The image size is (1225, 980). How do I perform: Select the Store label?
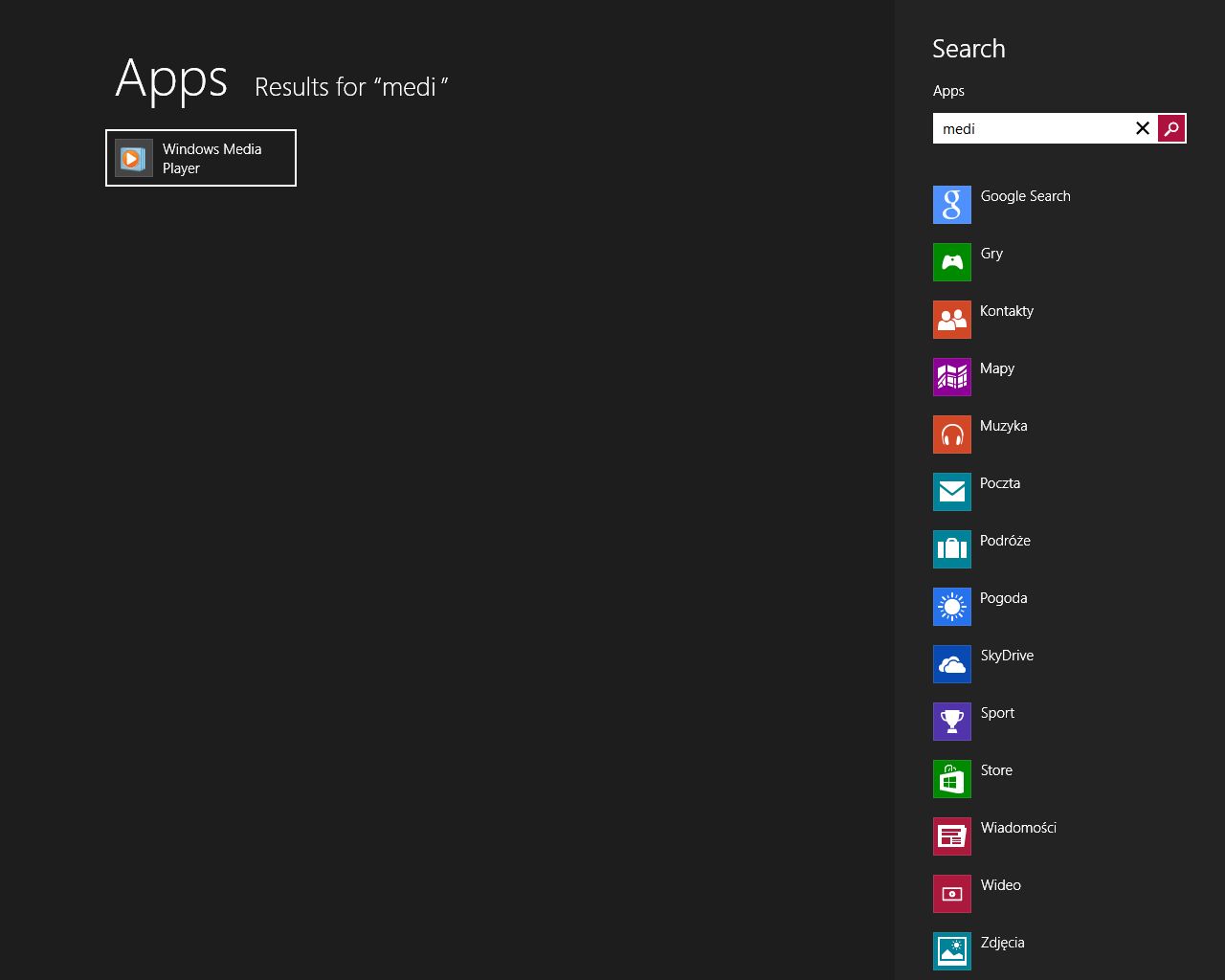pos(996,770)
